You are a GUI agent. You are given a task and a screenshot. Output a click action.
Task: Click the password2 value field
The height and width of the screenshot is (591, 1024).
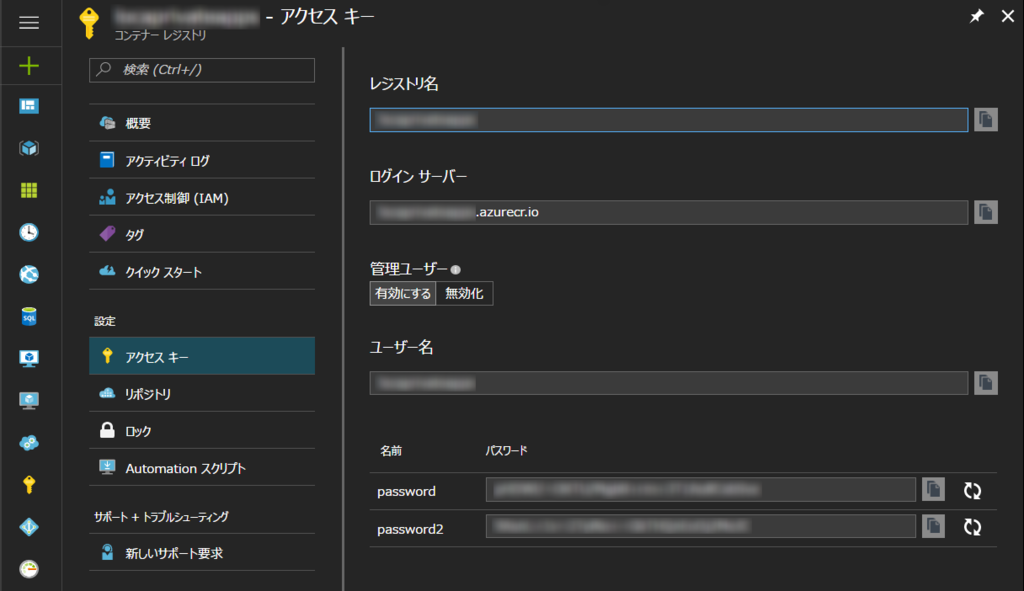click(701, 526)
